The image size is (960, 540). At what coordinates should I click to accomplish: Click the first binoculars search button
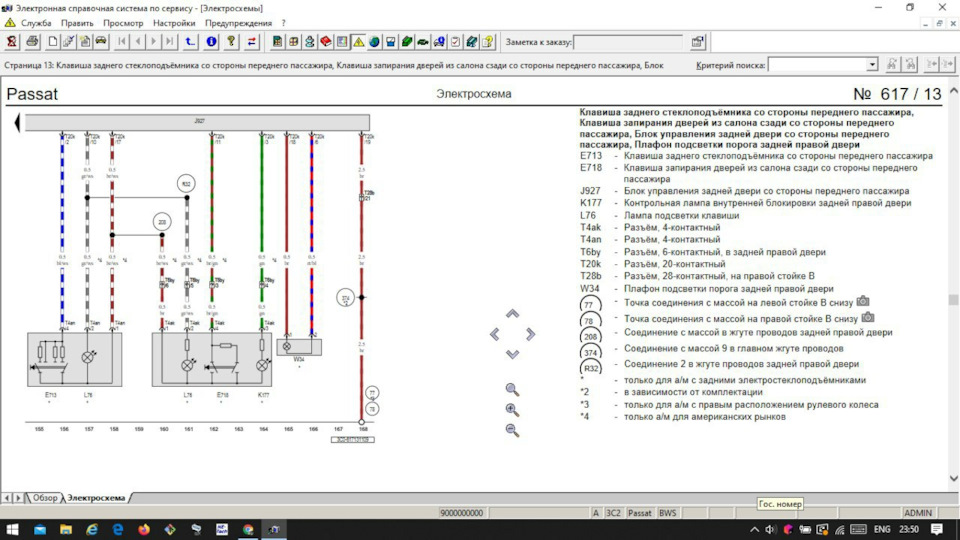[x=893, y=64]
